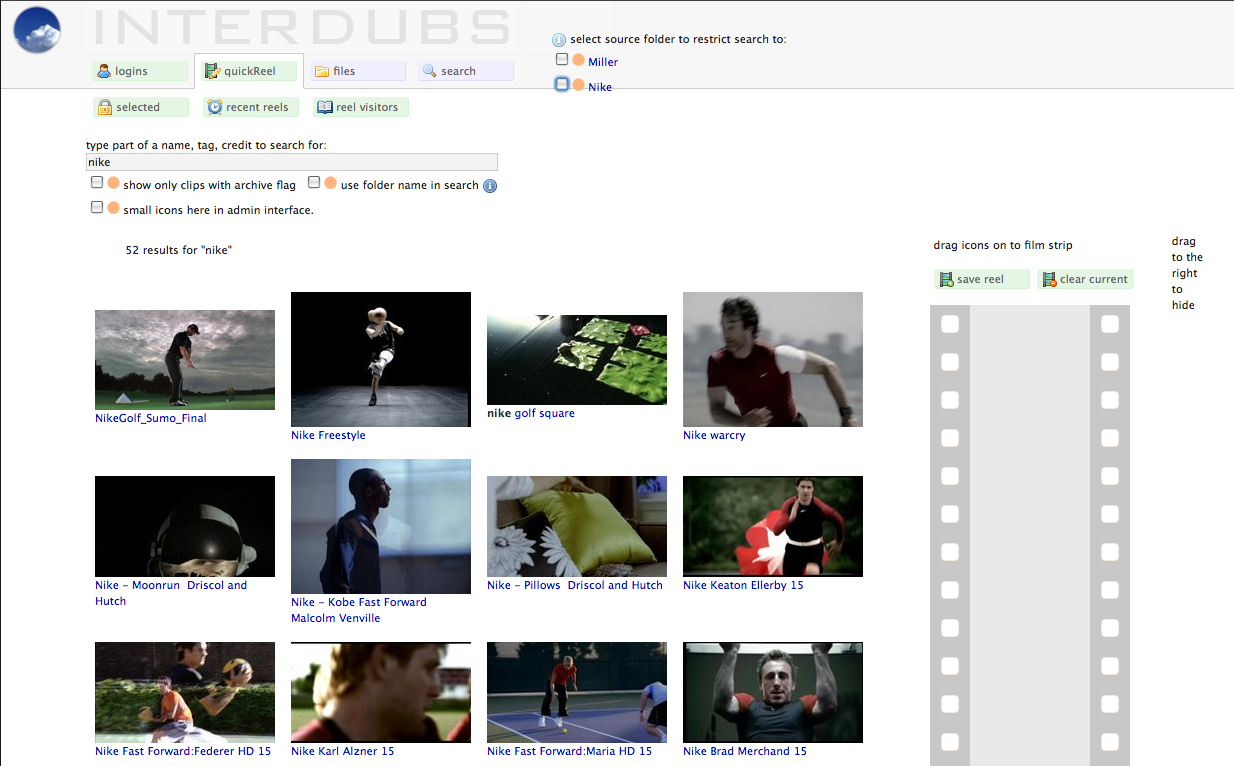Enable 'show only clips with archive flag'
Viewport: 1234px width, 766px height.
coord(97,183)
